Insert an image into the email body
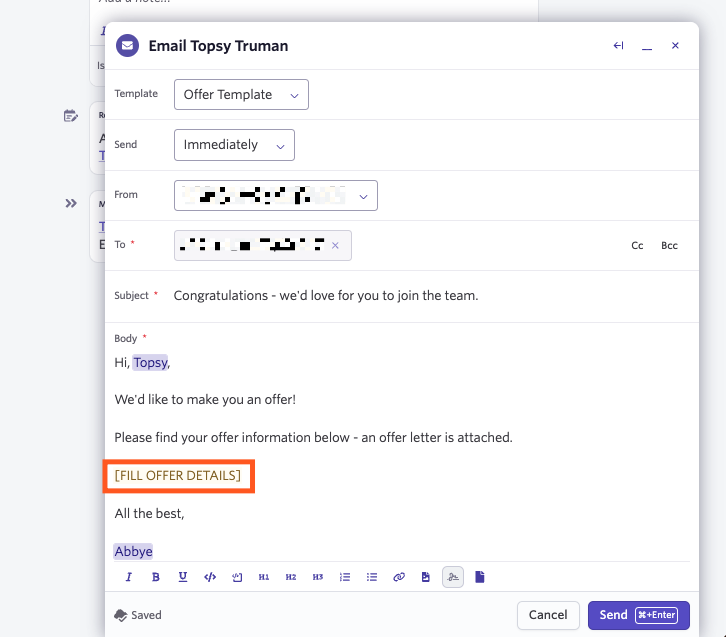Image resolution: width=726 pixels, height=637 pixels. point(426,577)
